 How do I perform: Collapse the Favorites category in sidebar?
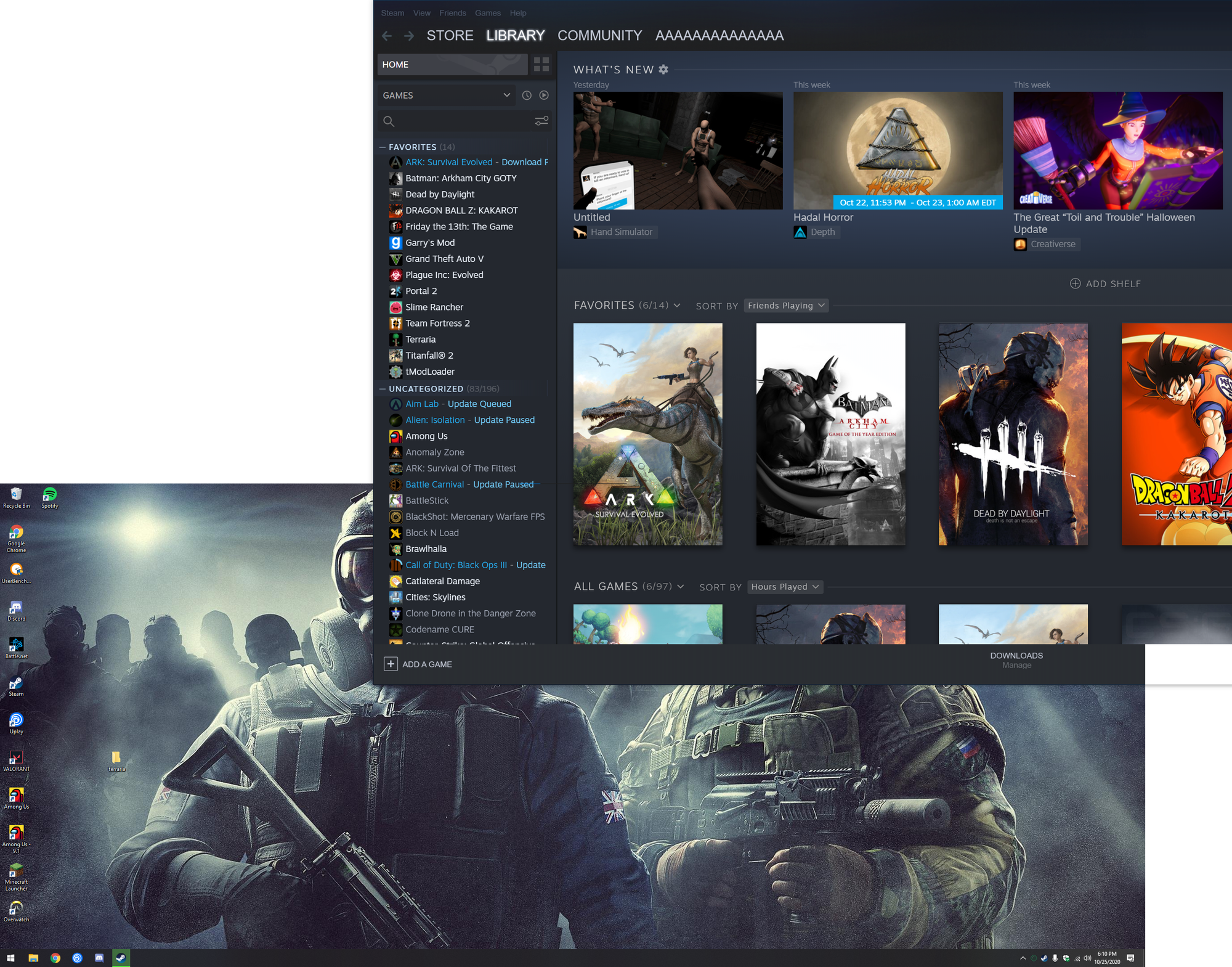(x=383, y=147)
